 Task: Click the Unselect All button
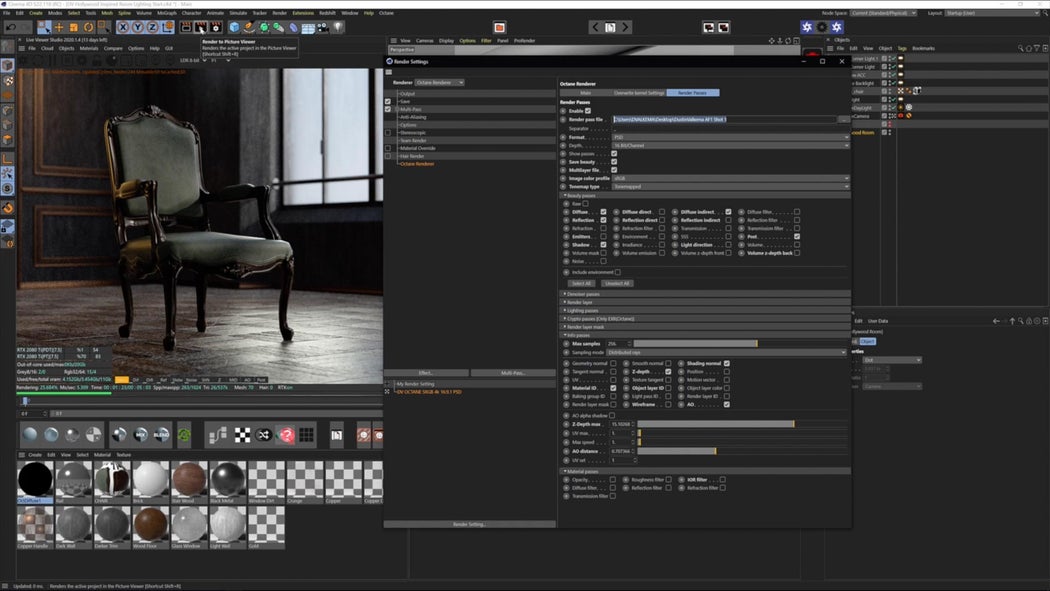click(x=617, y=283)
